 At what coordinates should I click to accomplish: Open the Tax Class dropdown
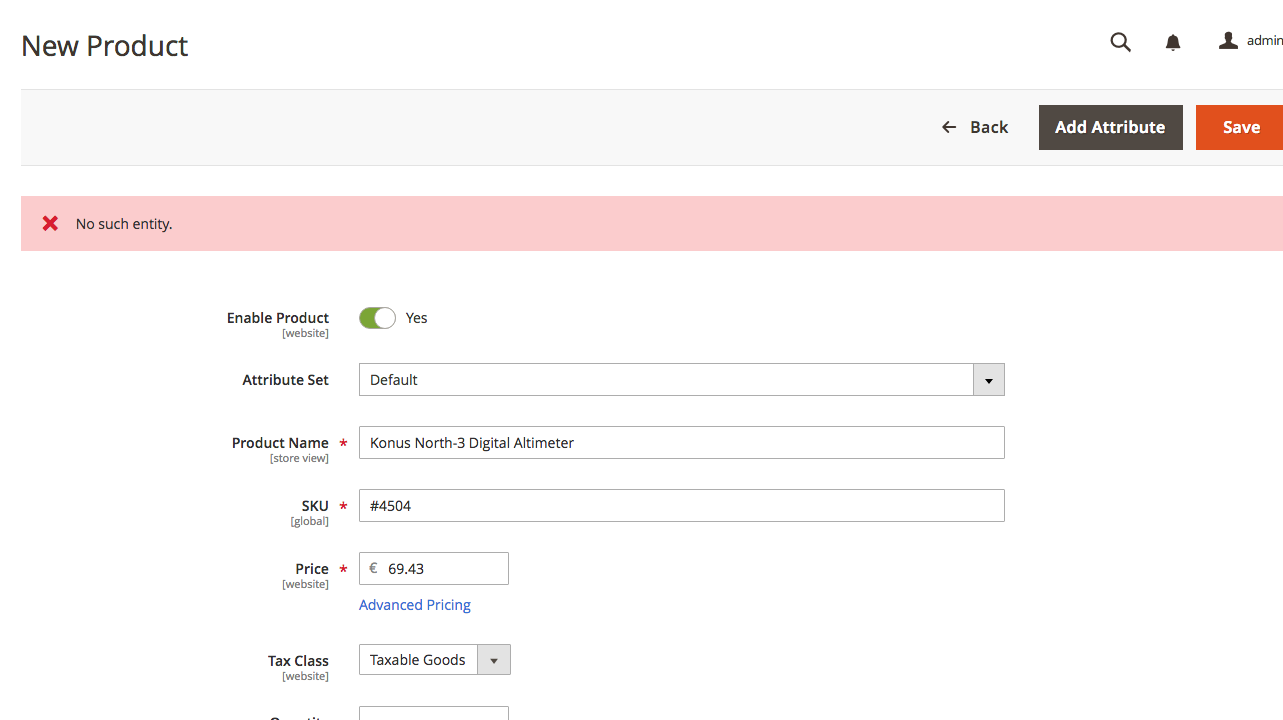(494, 659)
